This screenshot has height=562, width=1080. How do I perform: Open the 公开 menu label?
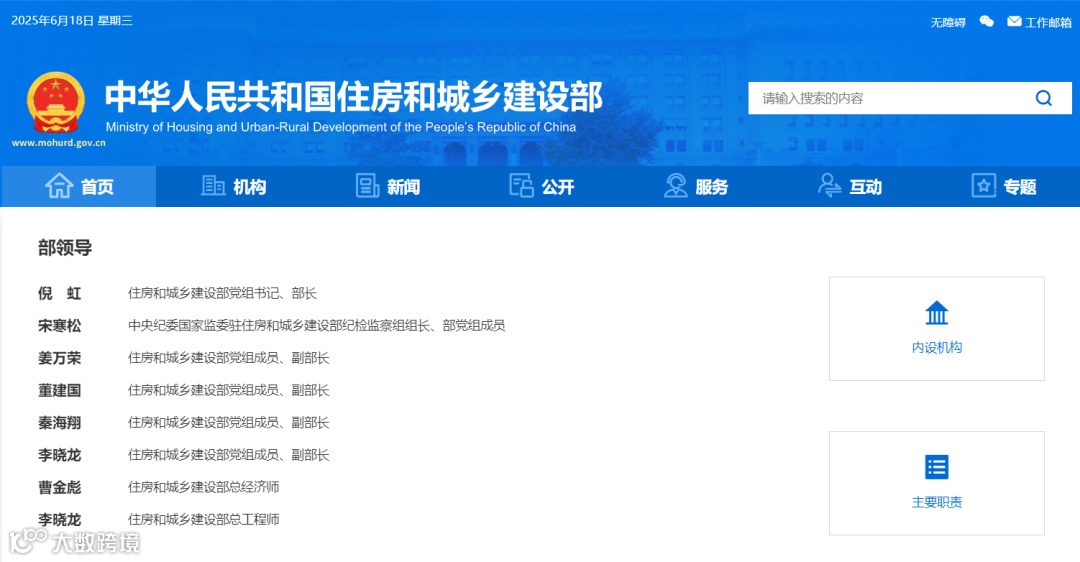(558, 187)
